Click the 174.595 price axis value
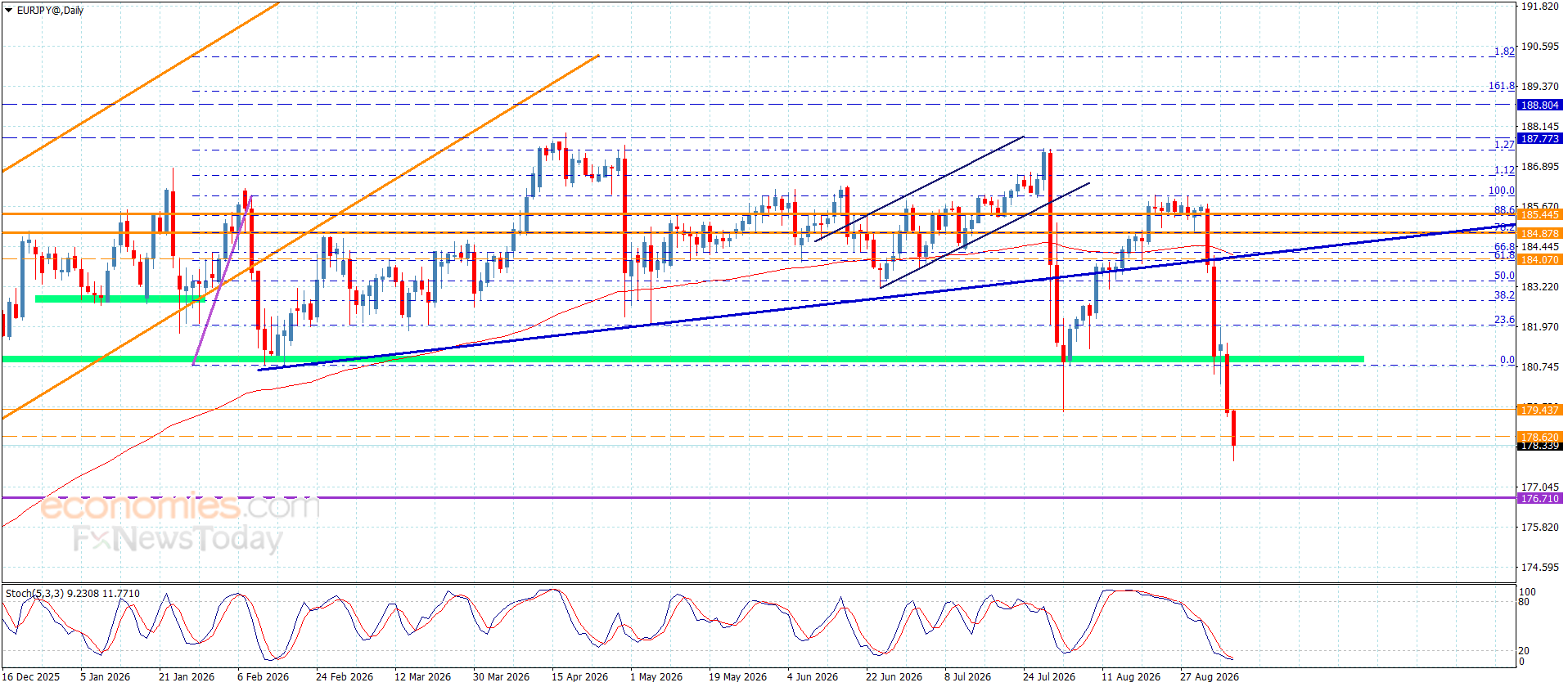This screenshot has height=687, width=1568. (1539, 568)
